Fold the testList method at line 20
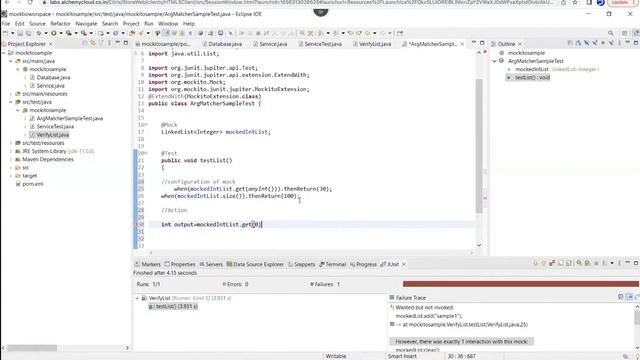640x360 pixels. [147, 153]
